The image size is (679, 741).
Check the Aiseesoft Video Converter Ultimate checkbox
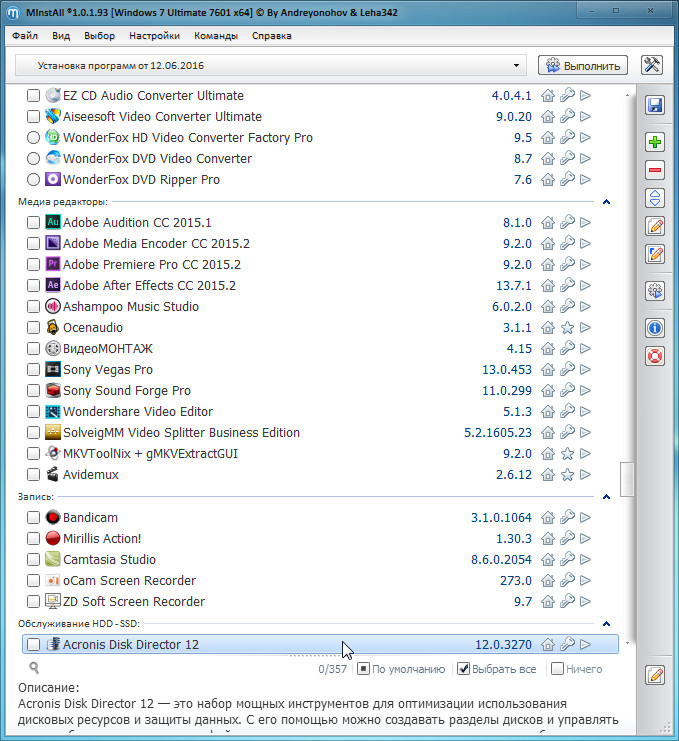(x=33, y=116)
